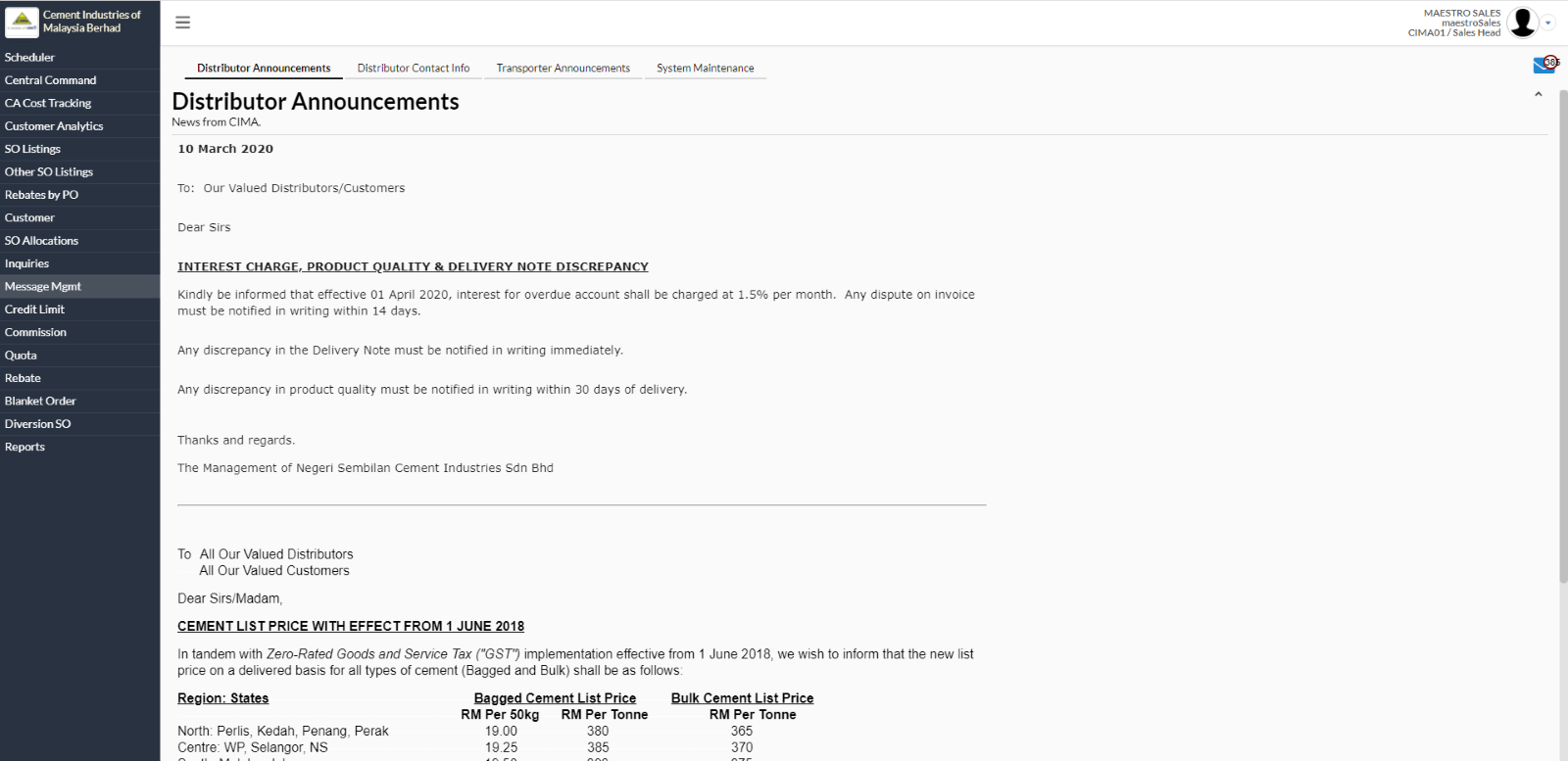This screenshot has width=1568, height=761.
Task: Go to Customer Analytics
Action: 79,125
